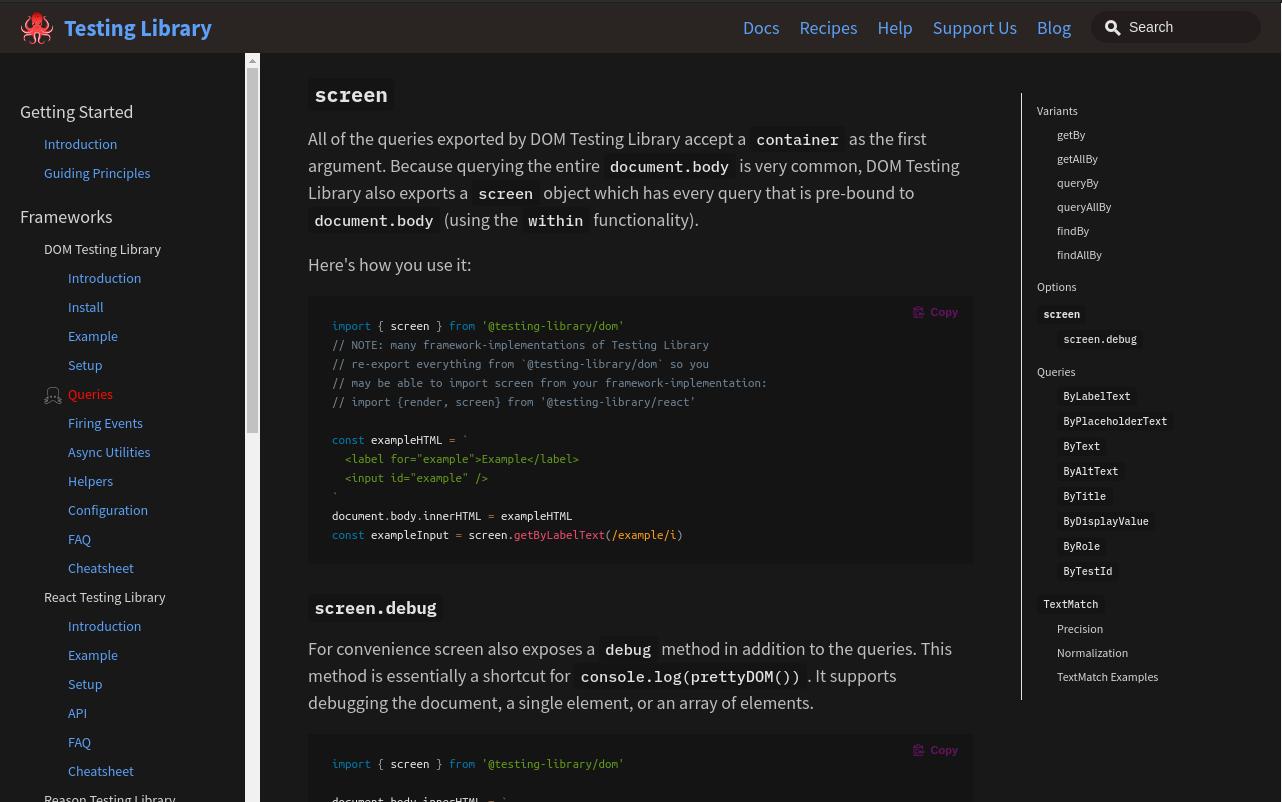
Task: Open DOM Testing Library Setup page
Action: (85, 365)
